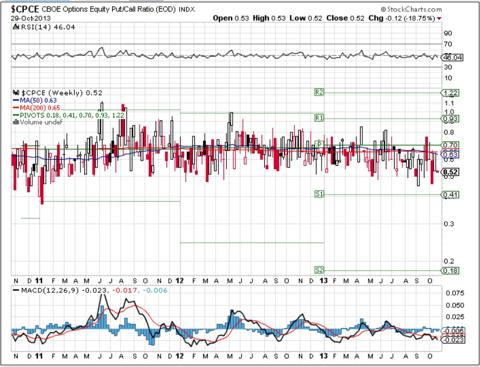Click the 90 RSI axis label

pyautogui.click(x=448, y=33)
